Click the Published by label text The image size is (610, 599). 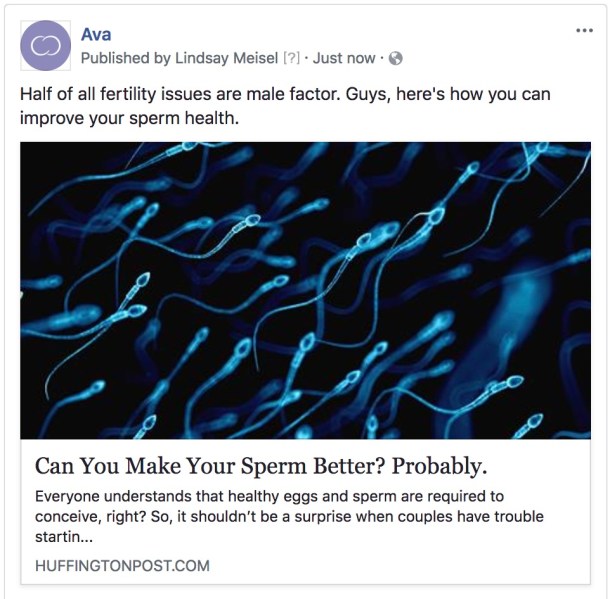tap(126, 58)
